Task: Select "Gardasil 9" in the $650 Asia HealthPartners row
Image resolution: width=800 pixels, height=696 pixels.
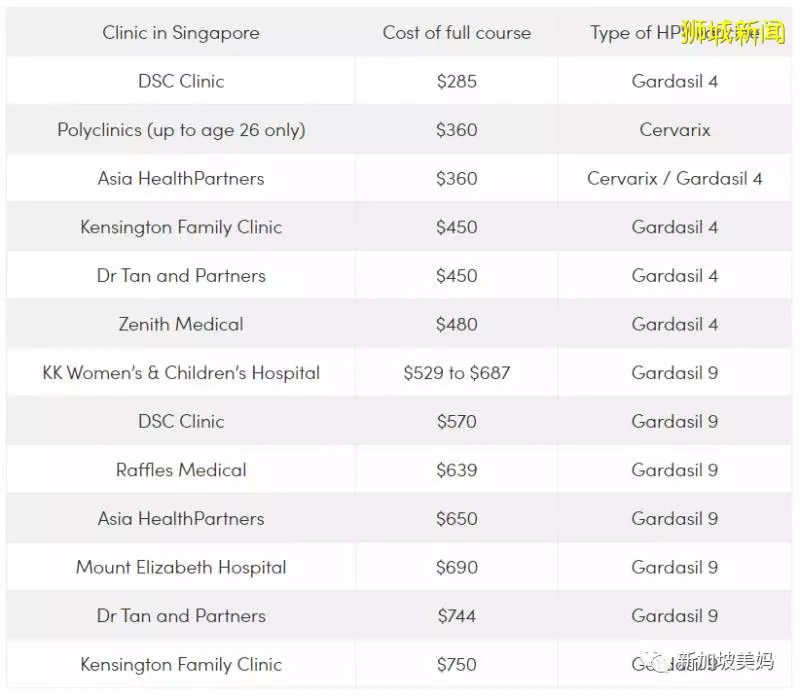Action: [674, 519]
